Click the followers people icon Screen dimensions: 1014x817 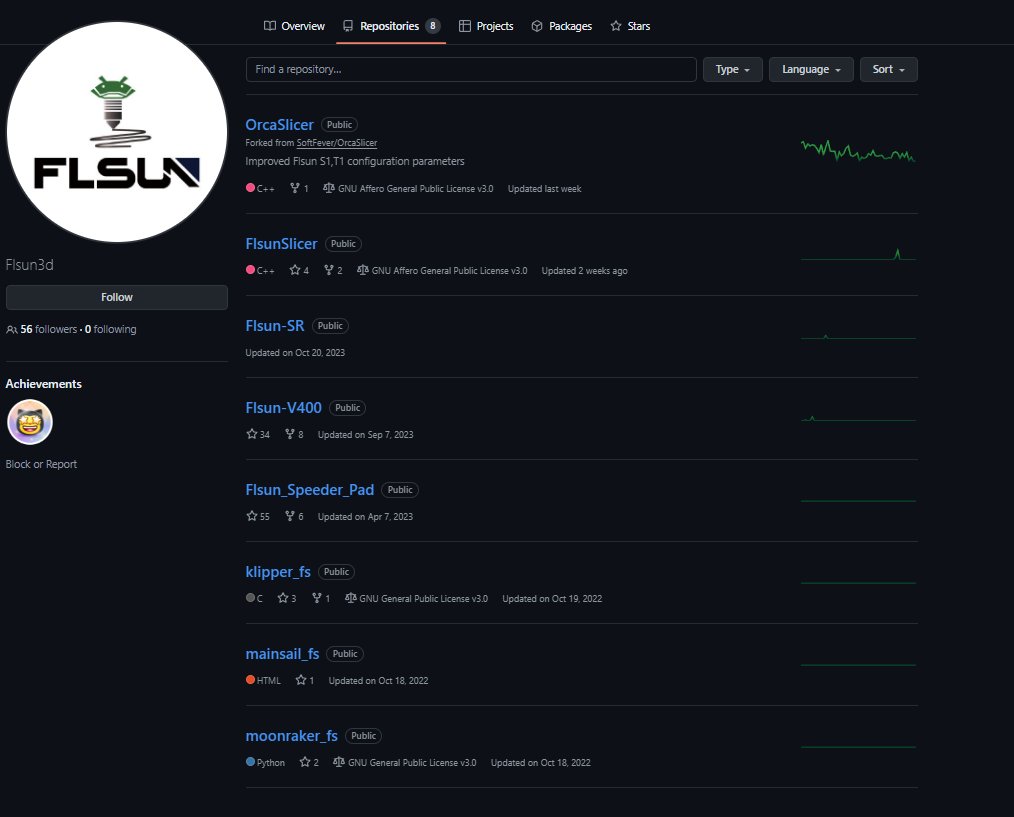tap(11, 328)
